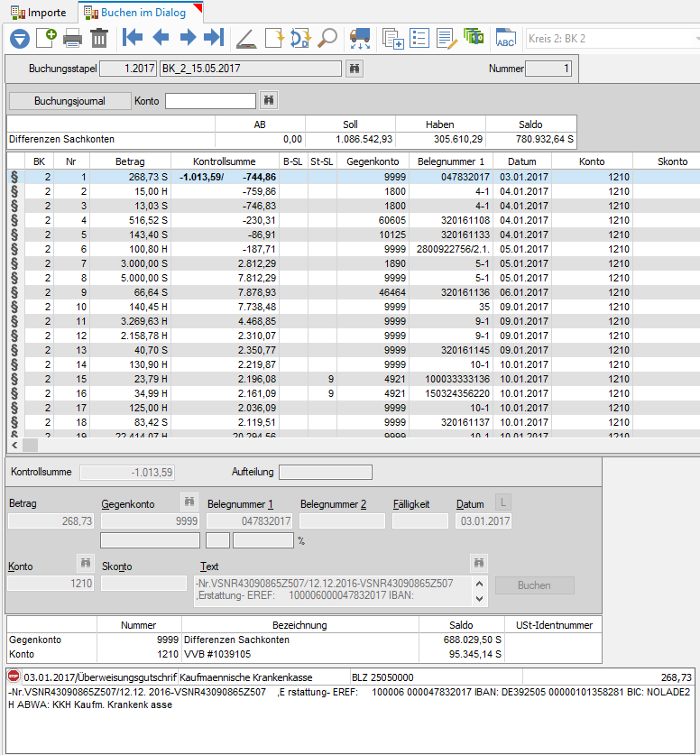
Task: Click the ABC label icon
Action: coord(506,38)
